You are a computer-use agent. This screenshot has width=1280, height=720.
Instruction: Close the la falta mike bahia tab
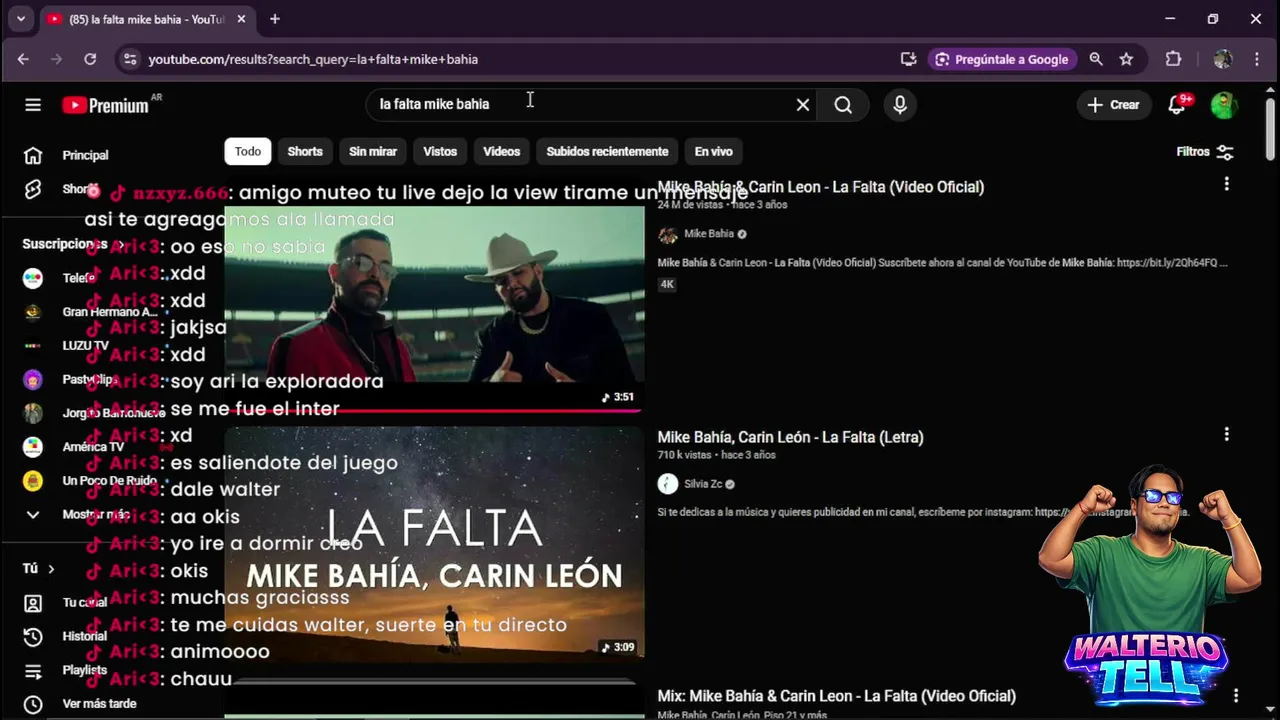[x=241, y=19]
